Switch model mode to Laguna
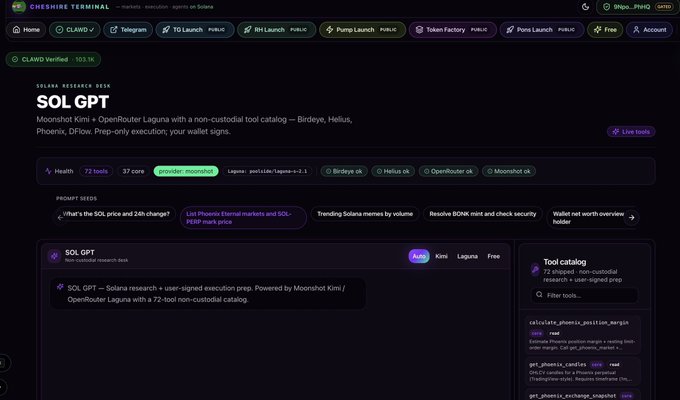The height and width of the screenshot is (400, 680). coord(467,256)
